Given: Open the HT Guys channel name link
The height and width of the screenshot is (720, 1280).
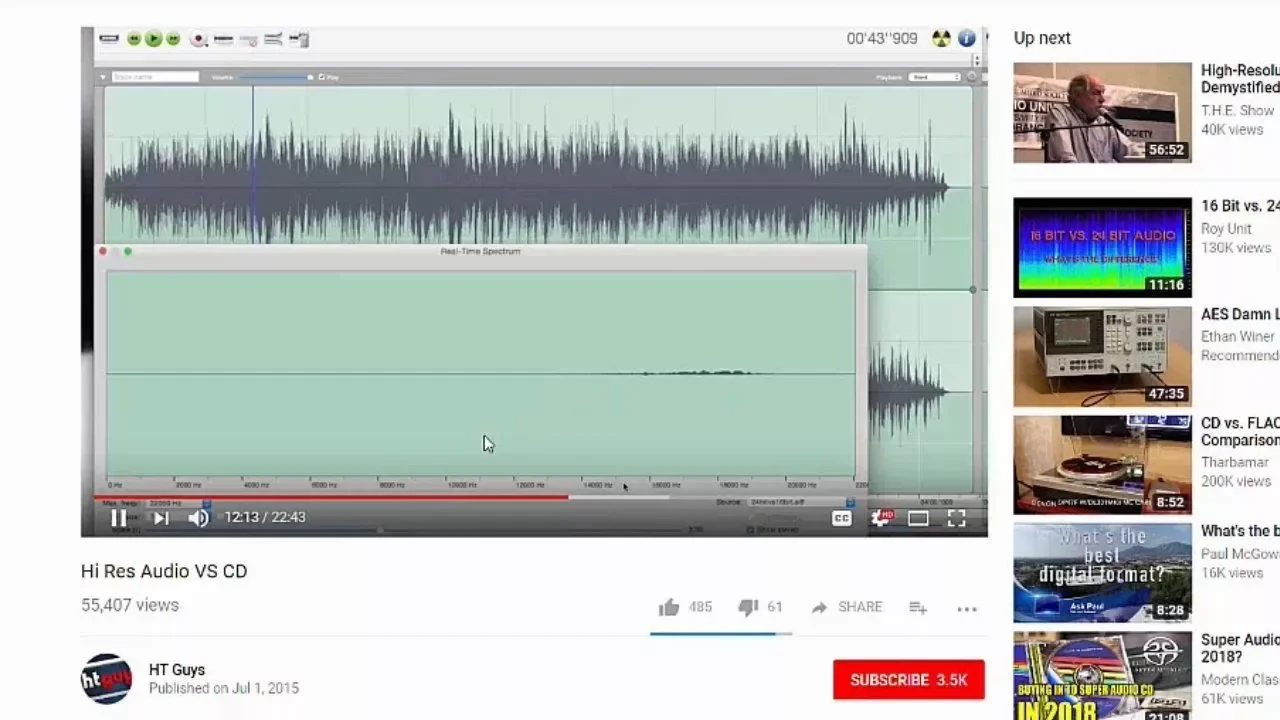Looking at the screenshot, I should 177,670.
